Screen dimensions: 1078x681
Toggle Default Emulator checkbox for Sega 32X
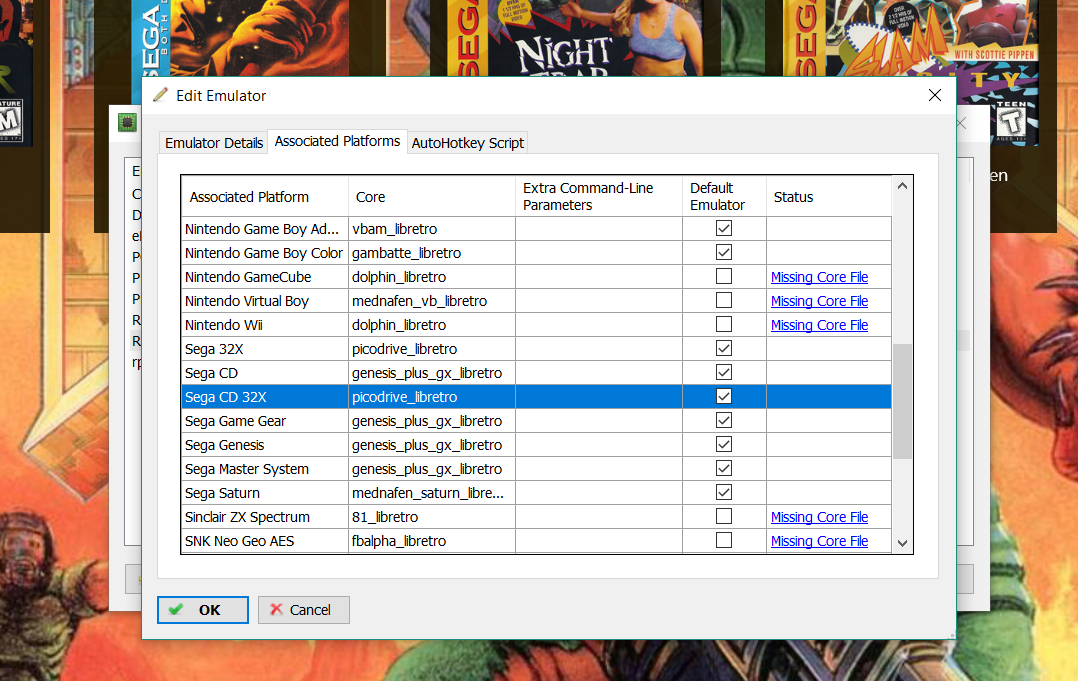(723, 348)
